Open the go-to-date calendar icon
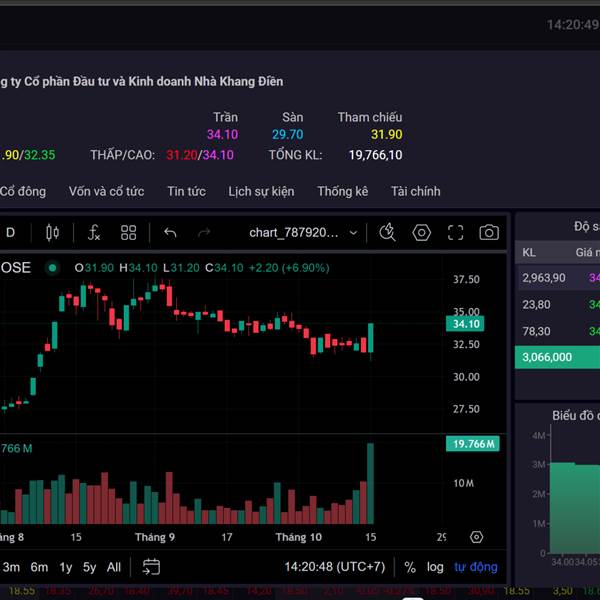Screen dimensions: 600x600 click(151, 567)
